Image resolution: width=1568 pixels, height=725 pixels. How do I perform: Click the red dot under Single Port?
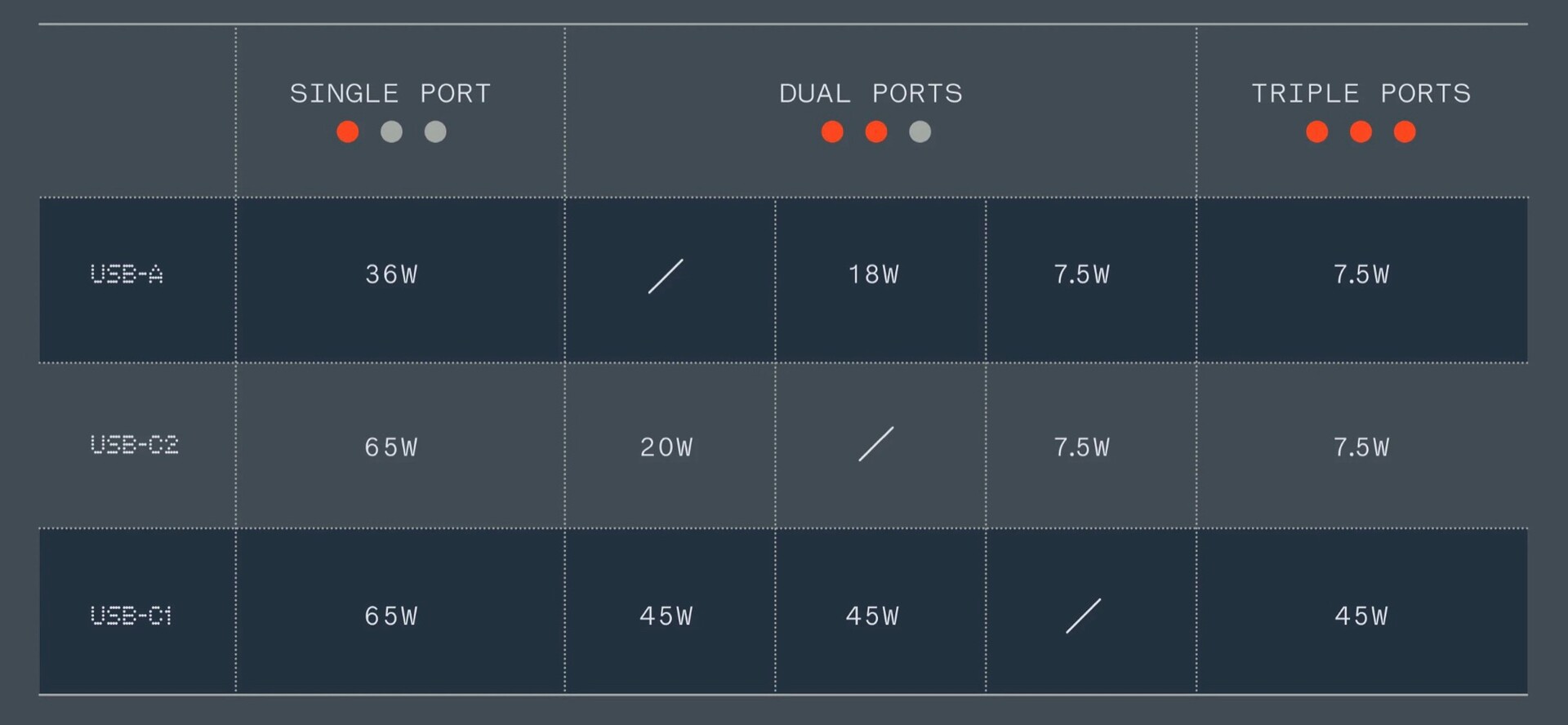(348, 131)
